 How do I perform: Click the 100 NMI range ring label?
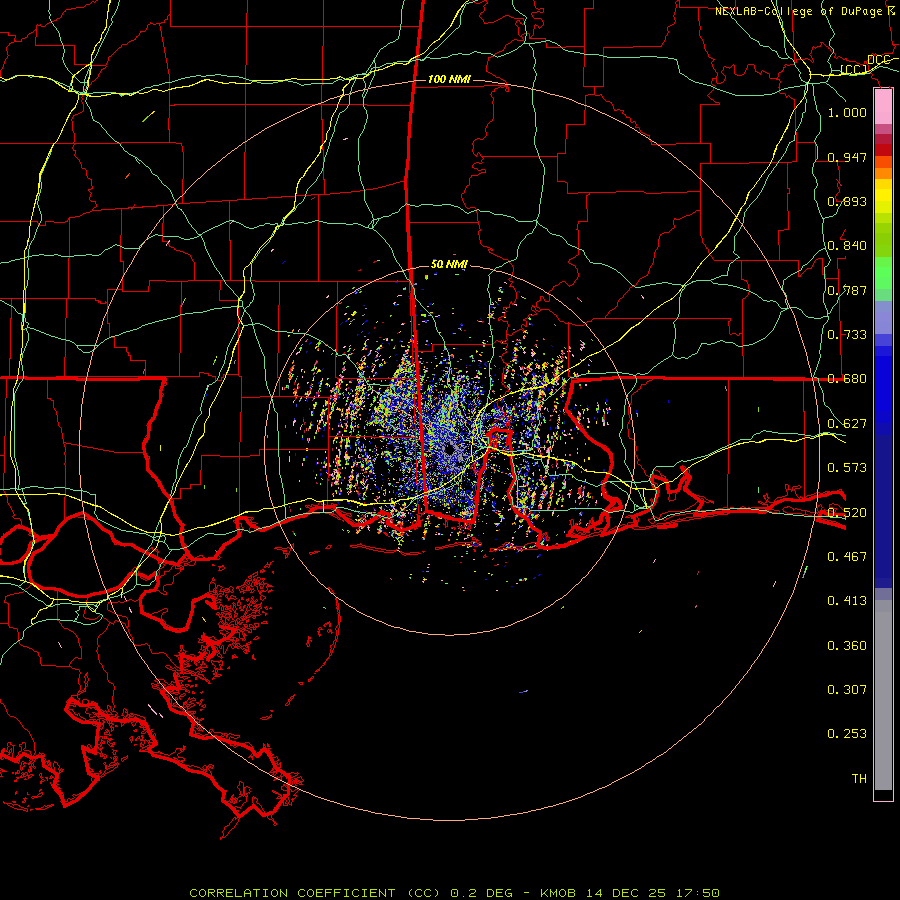[x=449, y=79]
